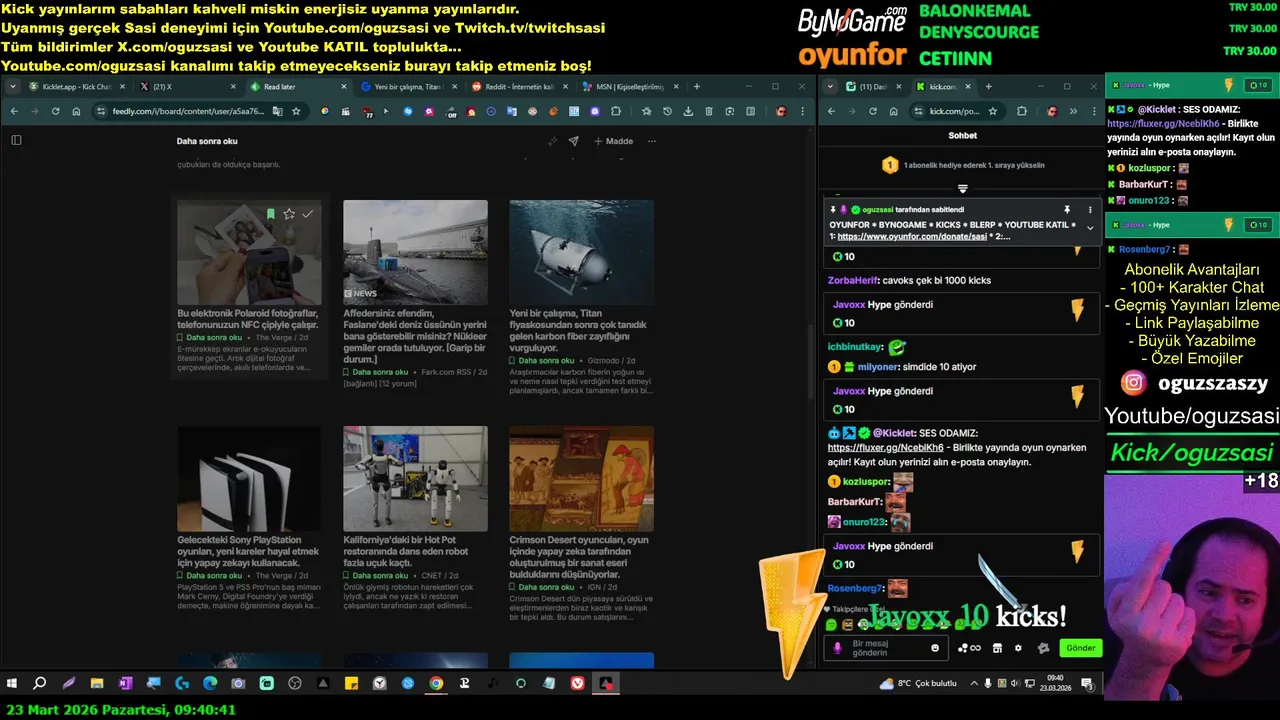1280x720 pixels.
Task: Toggle the Feedly sidebar panel icon
Action: tap(16, 140)
